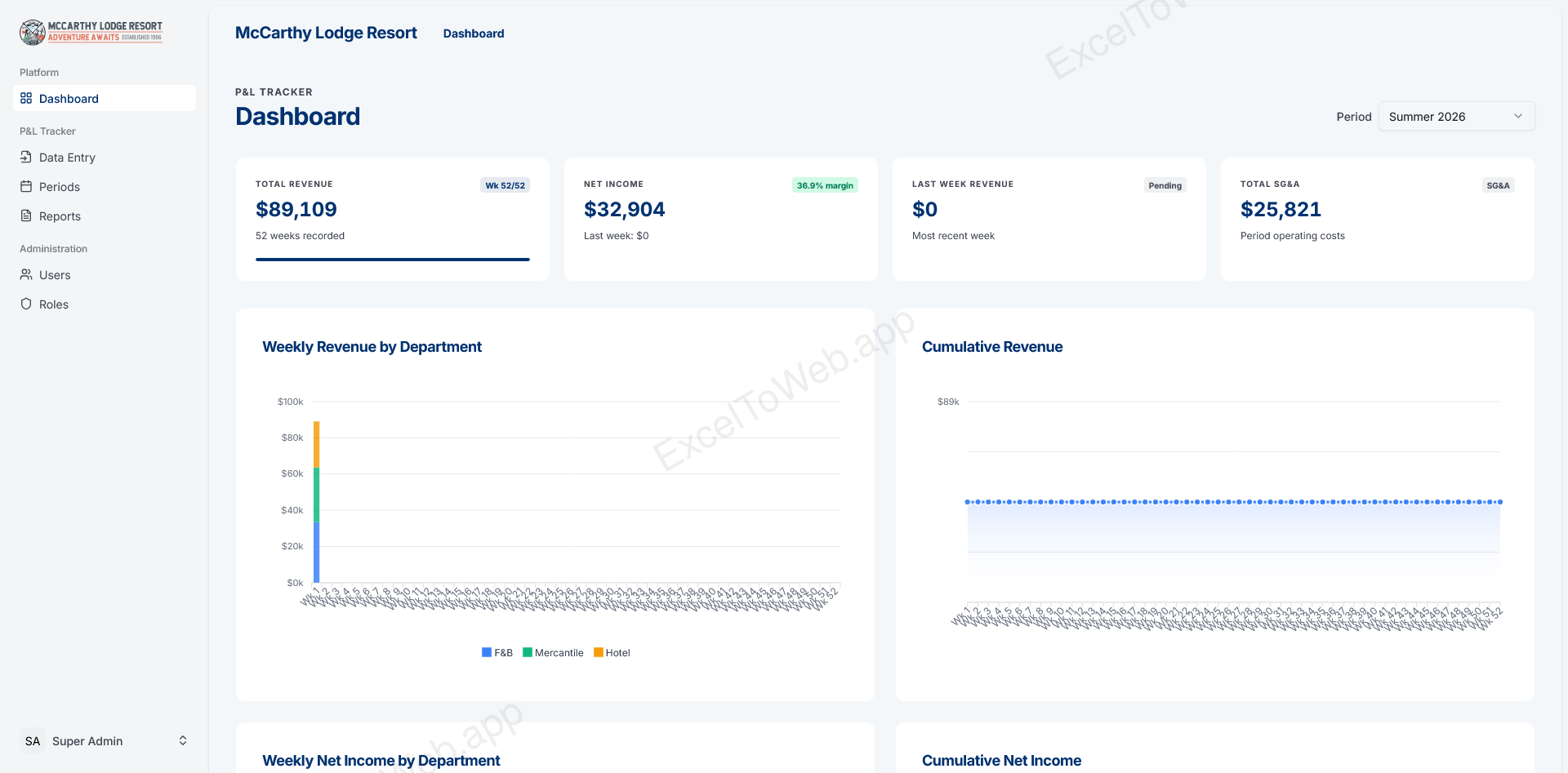This screenshot has width=1568, height=773.
Task: Select the Dashboard tab in the header
Action: 474,33
